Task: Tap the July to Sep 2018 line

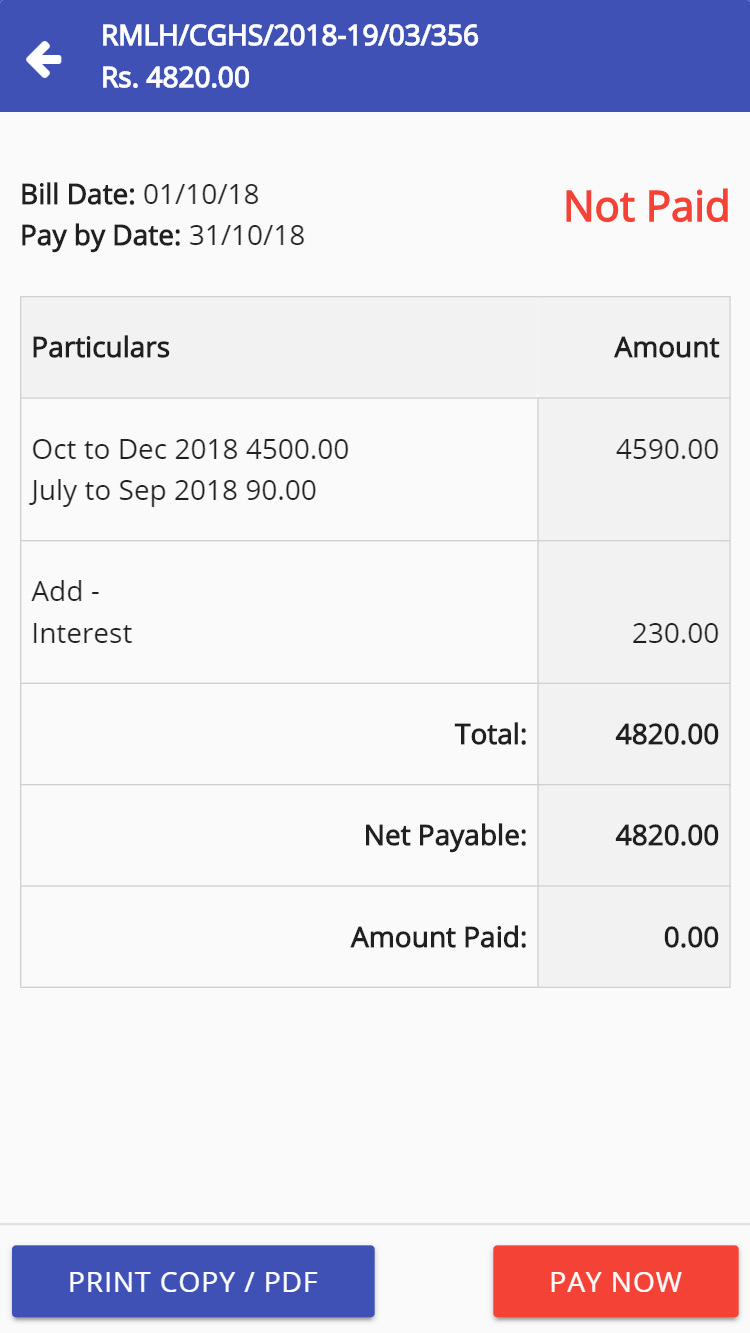Action: 174,491
